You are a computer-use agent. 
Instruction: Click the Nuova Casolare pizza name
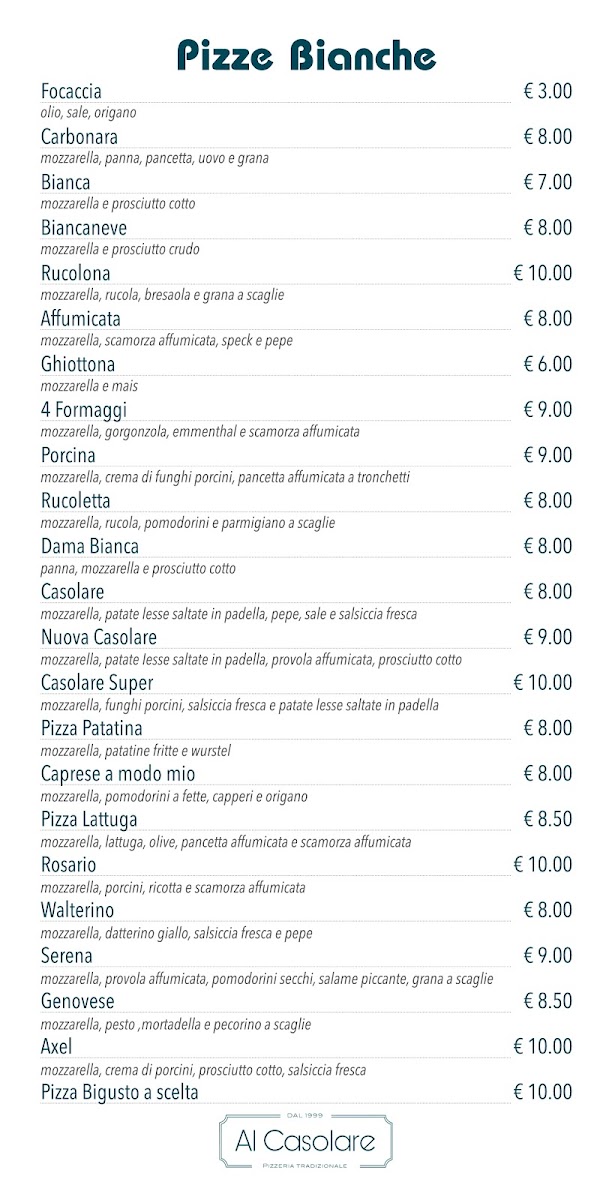click(x=99, y=637)
